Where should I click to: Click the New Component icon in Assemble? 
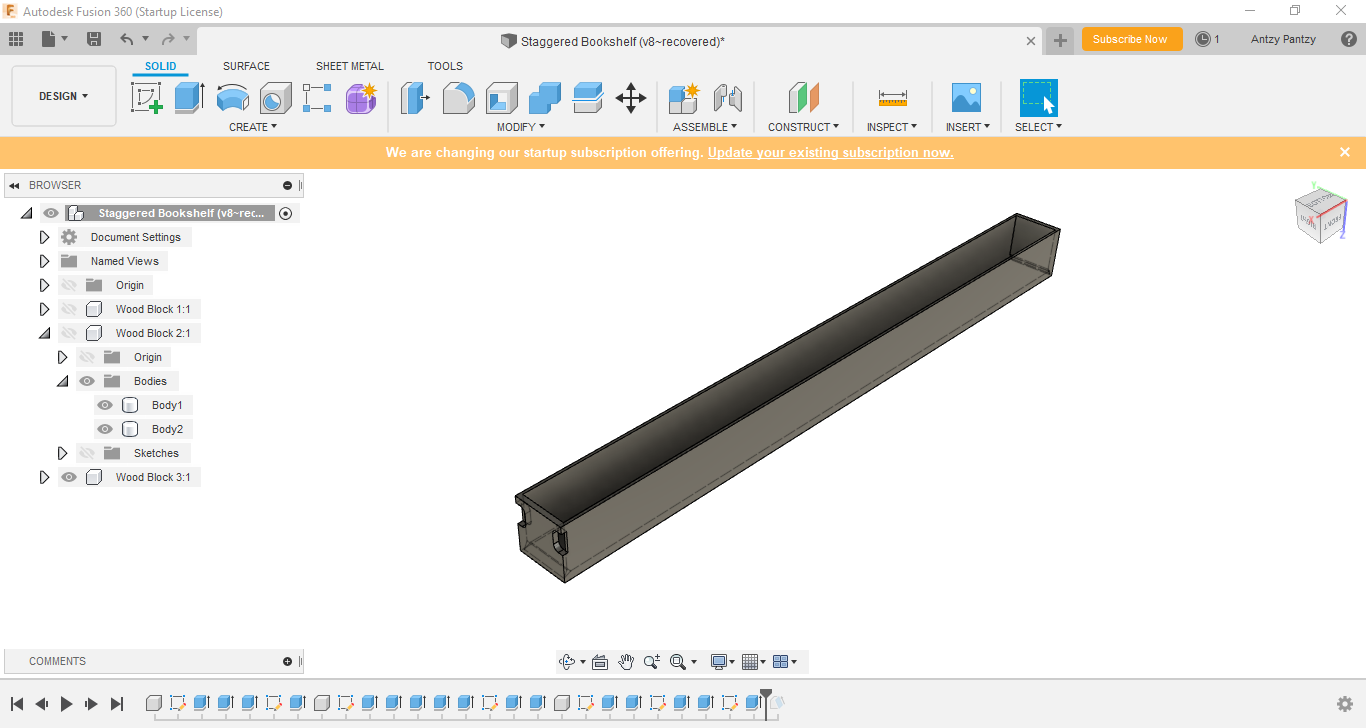684,98
